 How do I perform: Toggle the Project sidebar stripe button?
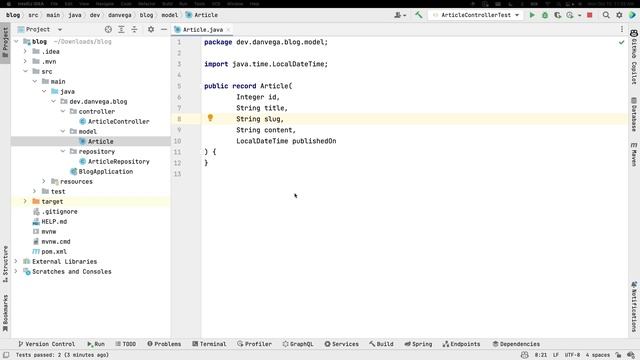[x=5, y=44]
